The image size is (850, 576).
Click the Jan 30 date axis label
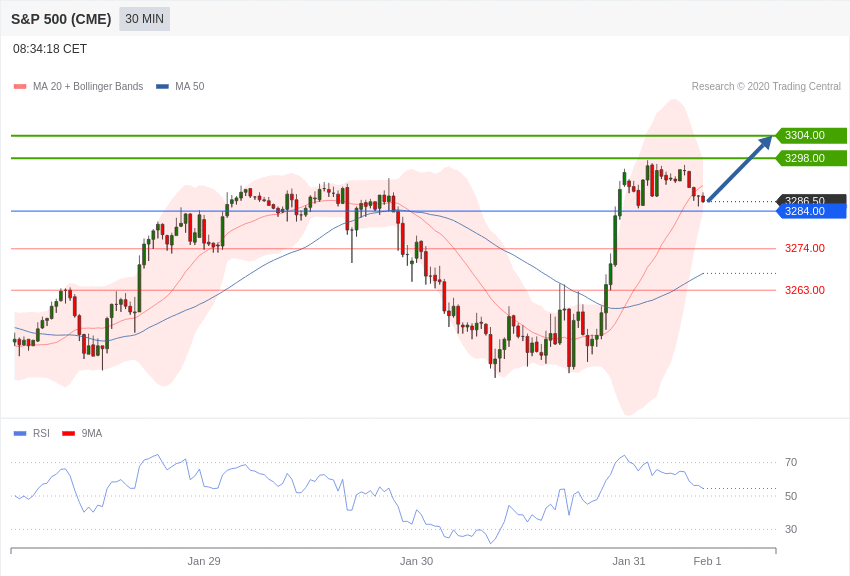416,561
